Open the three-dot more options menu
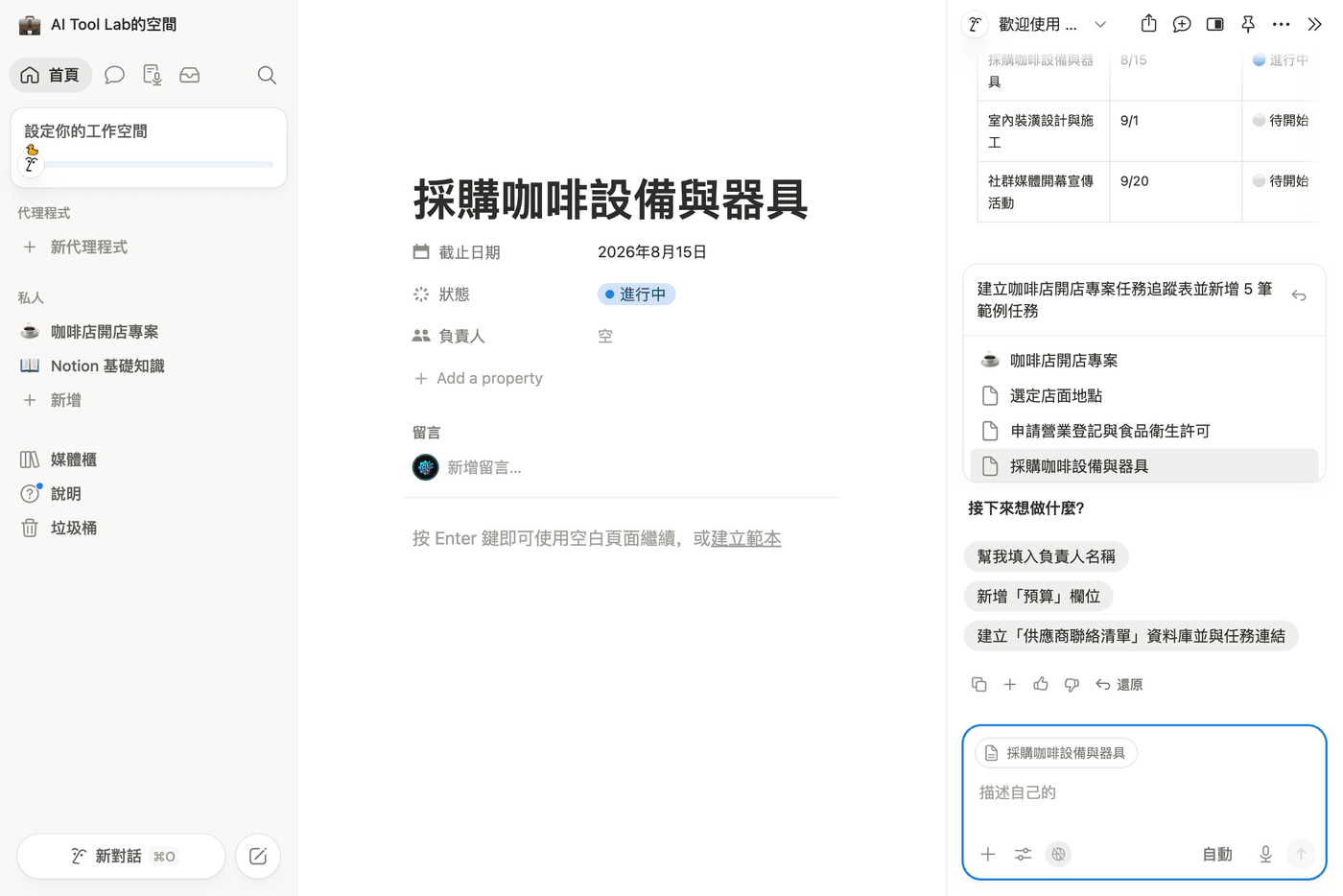The width and height of the screenshot is (1343, 896). click(x=1281, y=25)
